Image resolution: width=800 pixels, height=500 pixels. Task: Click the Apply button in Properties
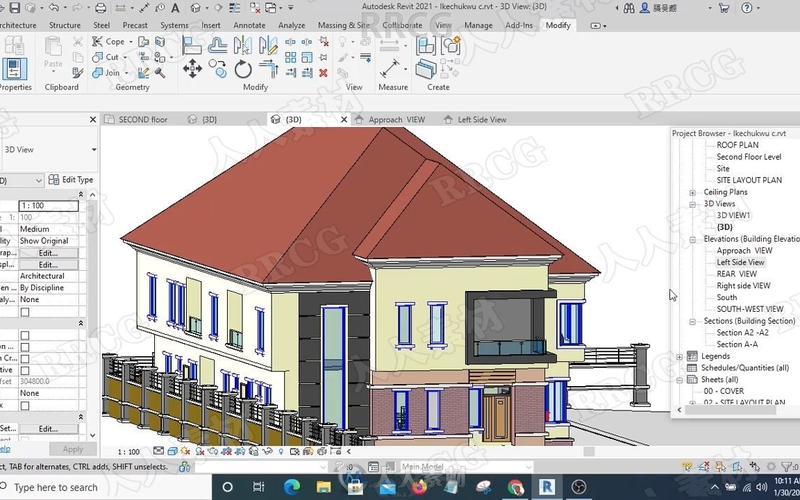tap(72, 449)
